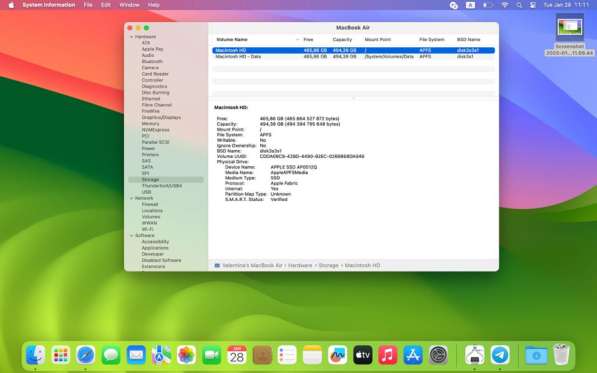The image size is (597, 373).
Task: Open the Mail app in the Dock
Action: (x=136, y=355)
